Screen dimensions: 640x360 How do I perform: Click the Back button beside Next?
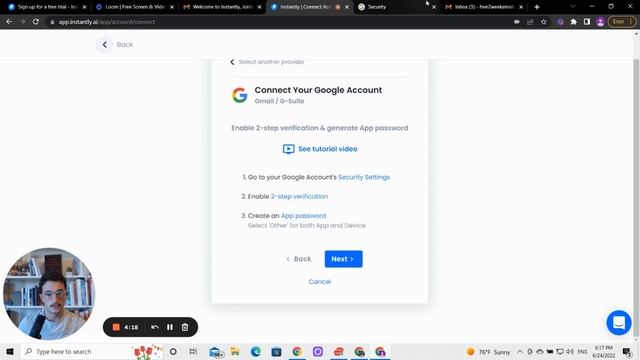(298, 259)
